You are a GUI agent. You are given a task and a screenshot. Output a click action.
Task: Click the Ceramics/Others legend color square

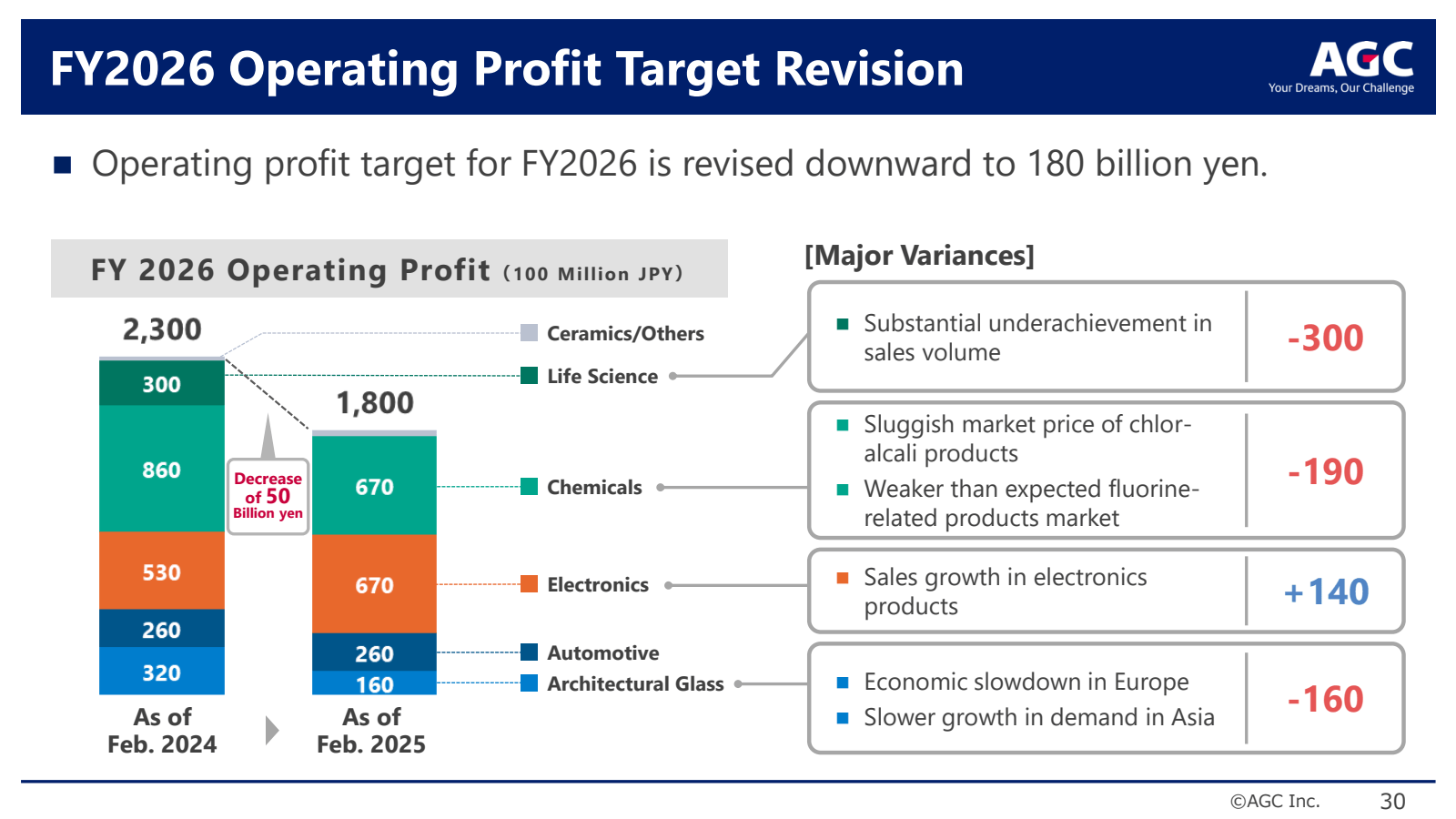[x=529, y=332]
